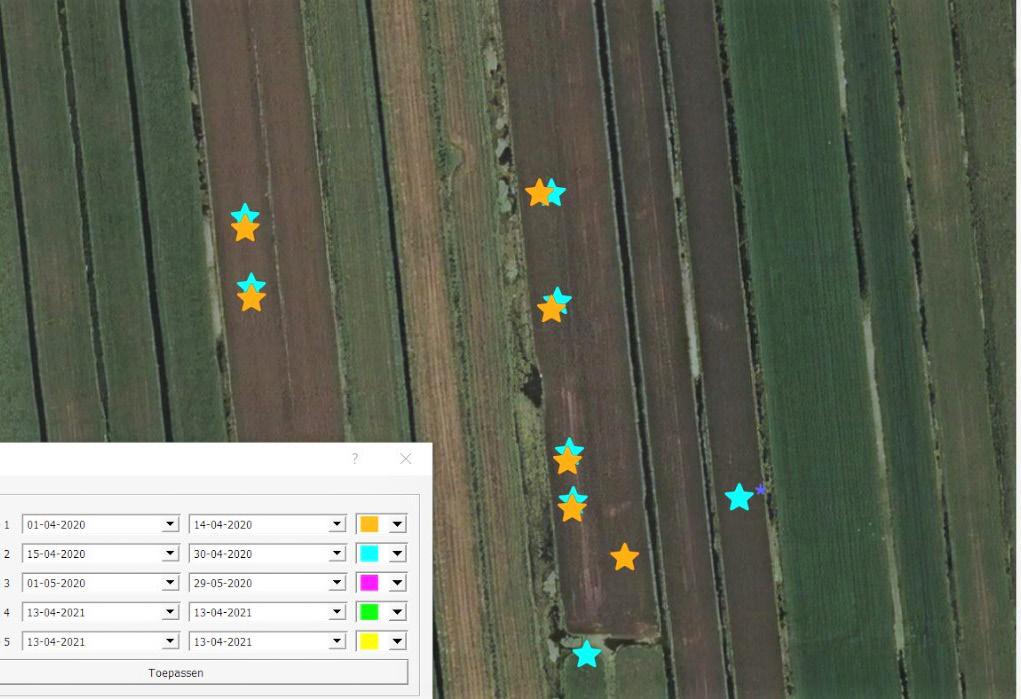The image size is (1021, 699).
Task: Open row 5 end date 13-04-2021 dropdown
Action: (337, 641)
